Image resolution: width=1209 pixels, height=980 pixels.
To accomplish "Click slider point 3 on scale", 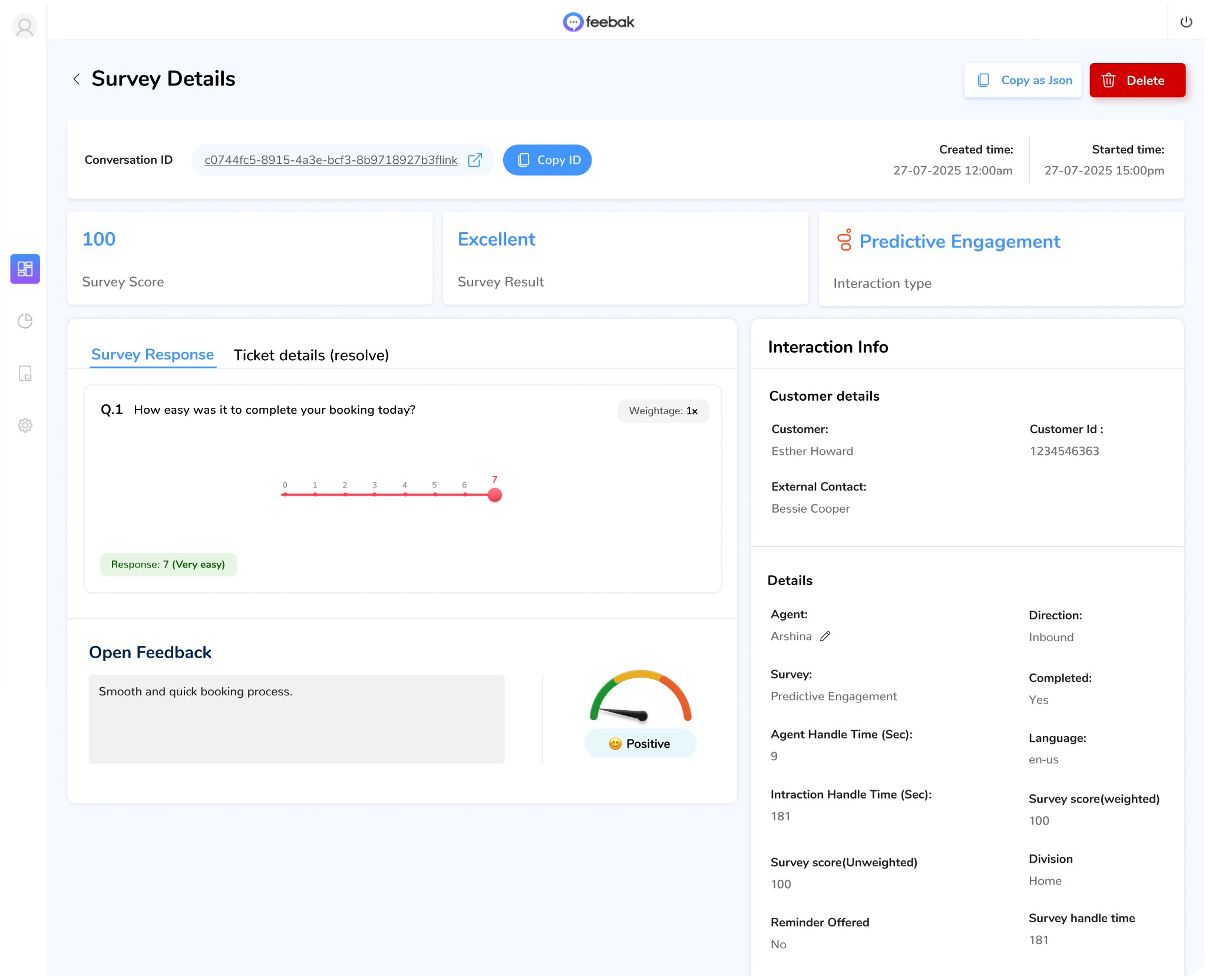I will click(374, 494).
